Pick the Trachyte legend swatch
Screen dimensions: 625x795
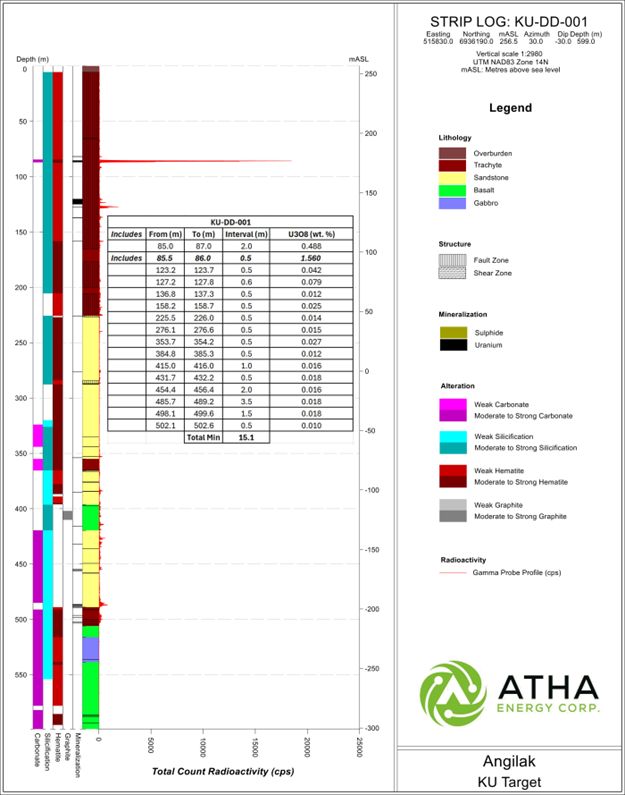point(452,165)
